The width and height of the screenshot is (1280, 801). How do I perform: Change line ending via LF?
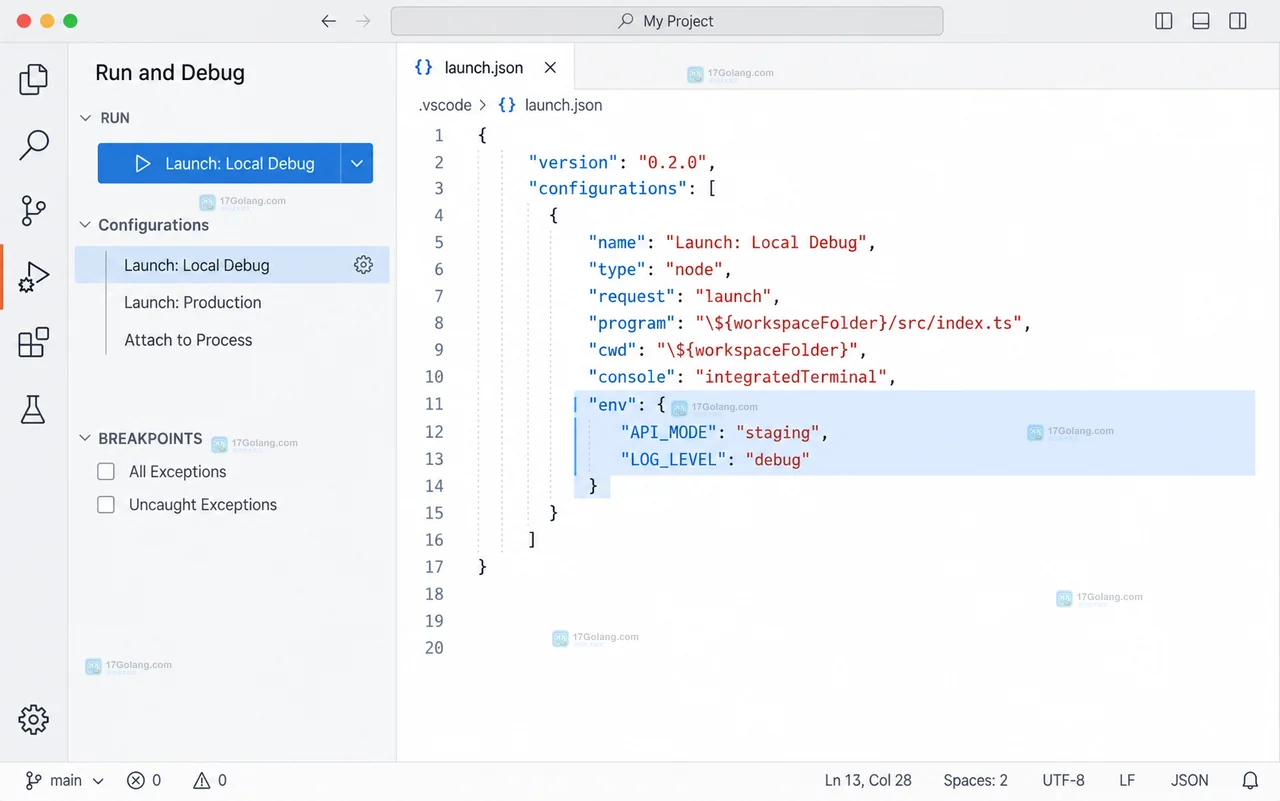(1127, 780)
